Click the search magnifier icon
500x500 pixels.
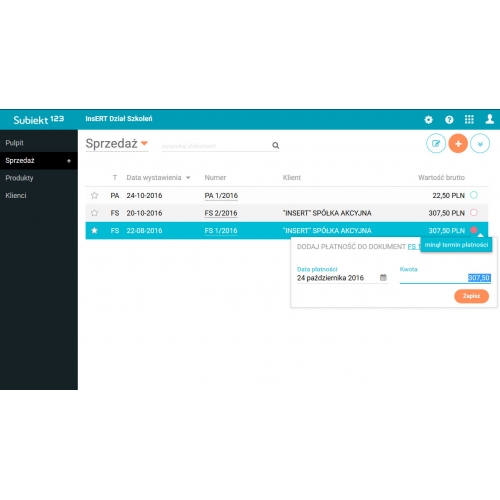point(275,145)
